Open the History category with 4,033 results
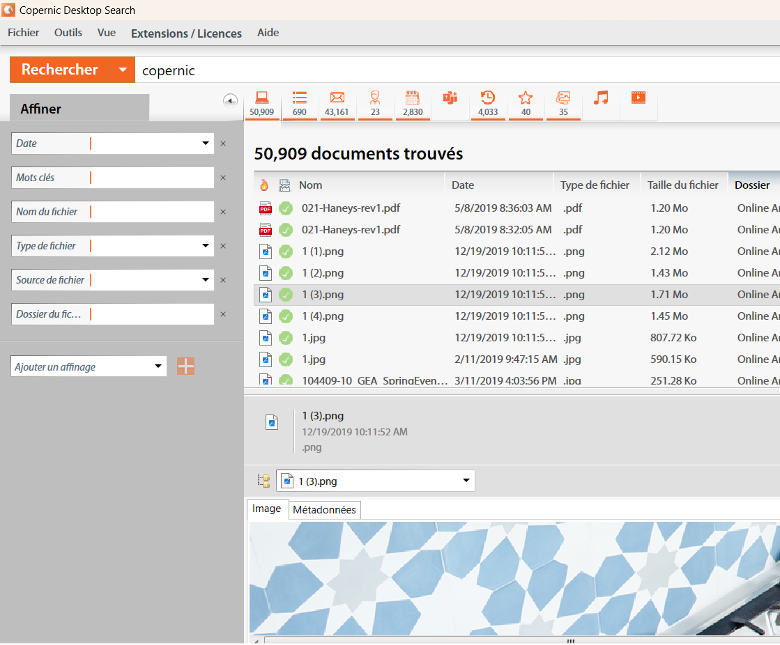 488,103
